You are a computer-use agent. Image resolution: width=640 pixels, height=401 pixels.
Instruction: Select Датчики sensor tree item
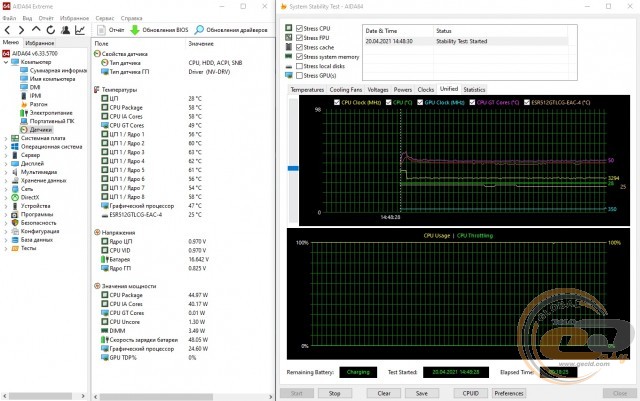click(x=41, y=129)
